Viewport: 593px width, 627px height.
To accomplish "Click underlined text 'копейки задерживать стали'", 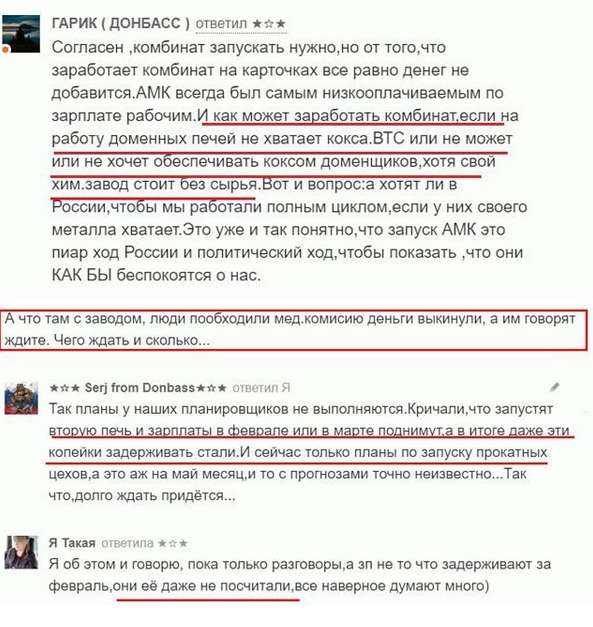I will click(x=143, y=452).
